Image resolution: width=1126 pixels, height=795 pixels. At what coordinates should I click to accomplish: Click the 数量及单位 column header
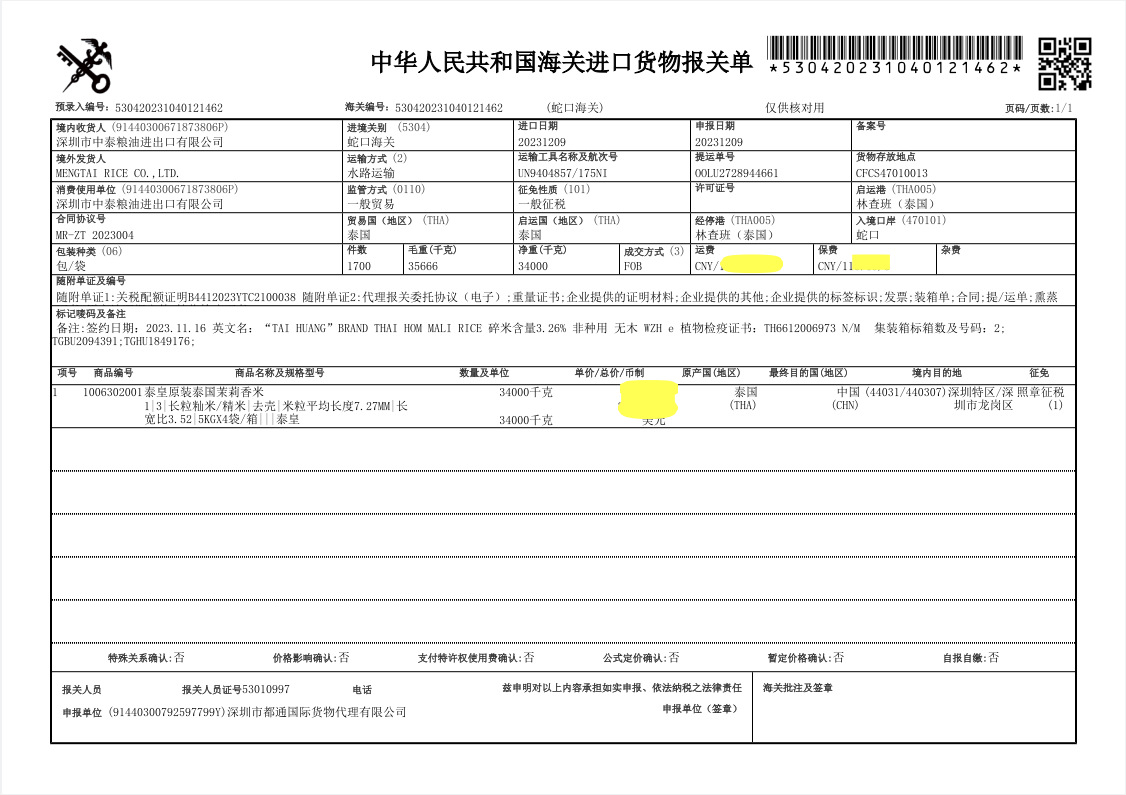pyautogui.click(x=484, y=373)
